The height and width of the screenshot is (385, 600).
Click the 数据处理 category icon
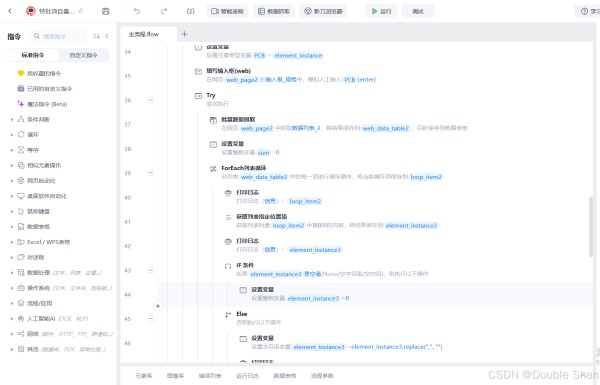21,272
